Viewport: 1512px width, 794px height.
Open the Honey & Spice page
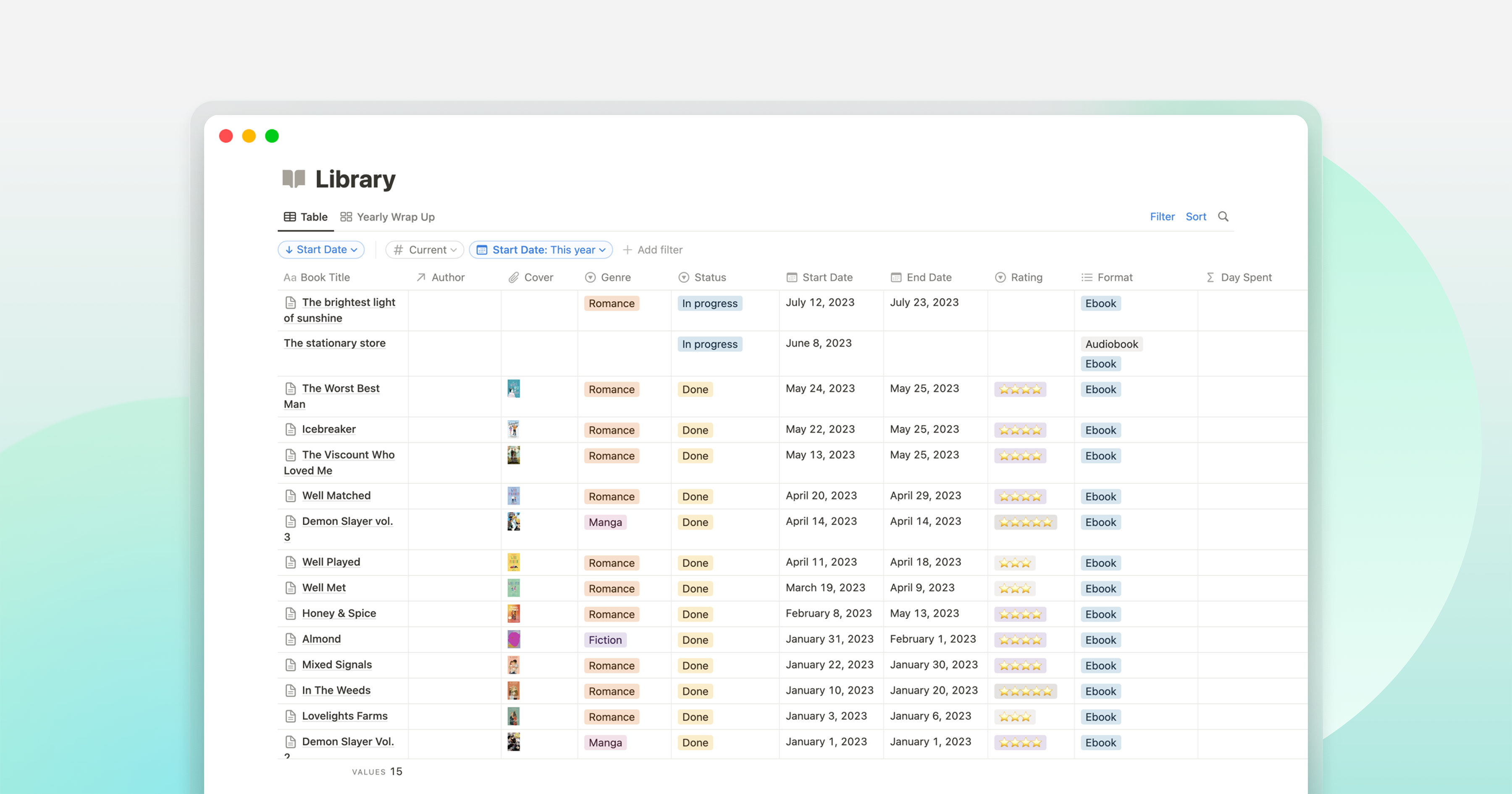(339, 613)
